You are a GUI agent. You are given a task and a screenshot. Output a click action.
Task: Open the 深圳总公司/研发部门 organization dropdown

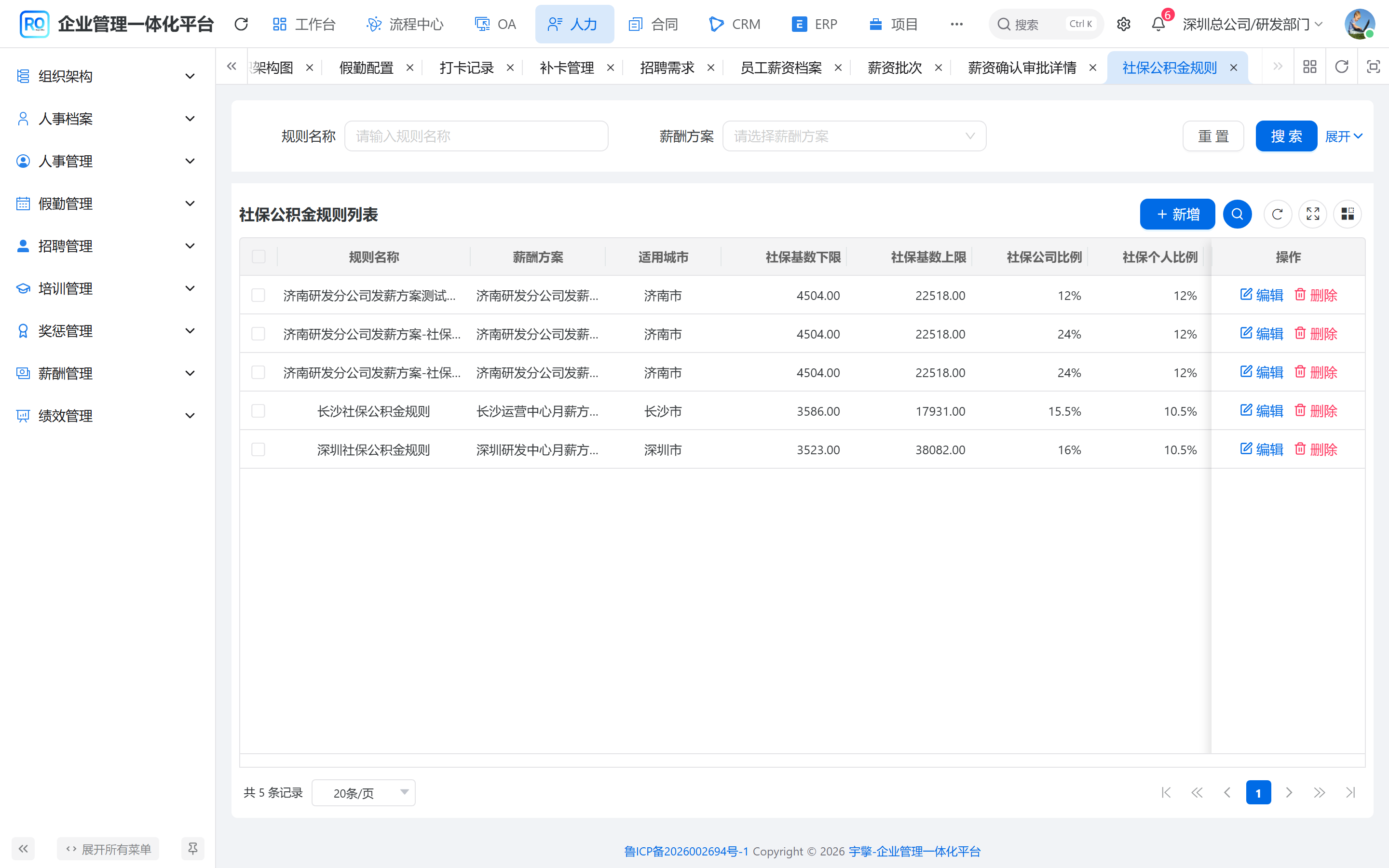click(1253, 24)
